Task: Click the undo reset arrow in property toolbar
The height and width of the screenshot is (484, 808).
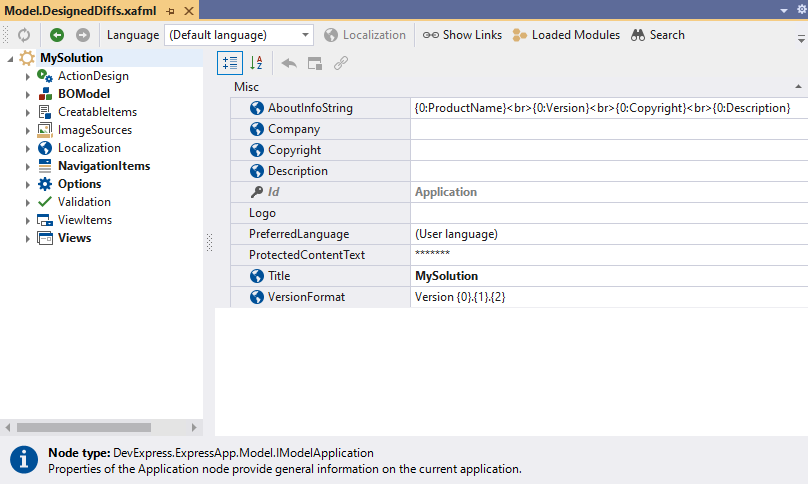Action: (x=289, y=63)
